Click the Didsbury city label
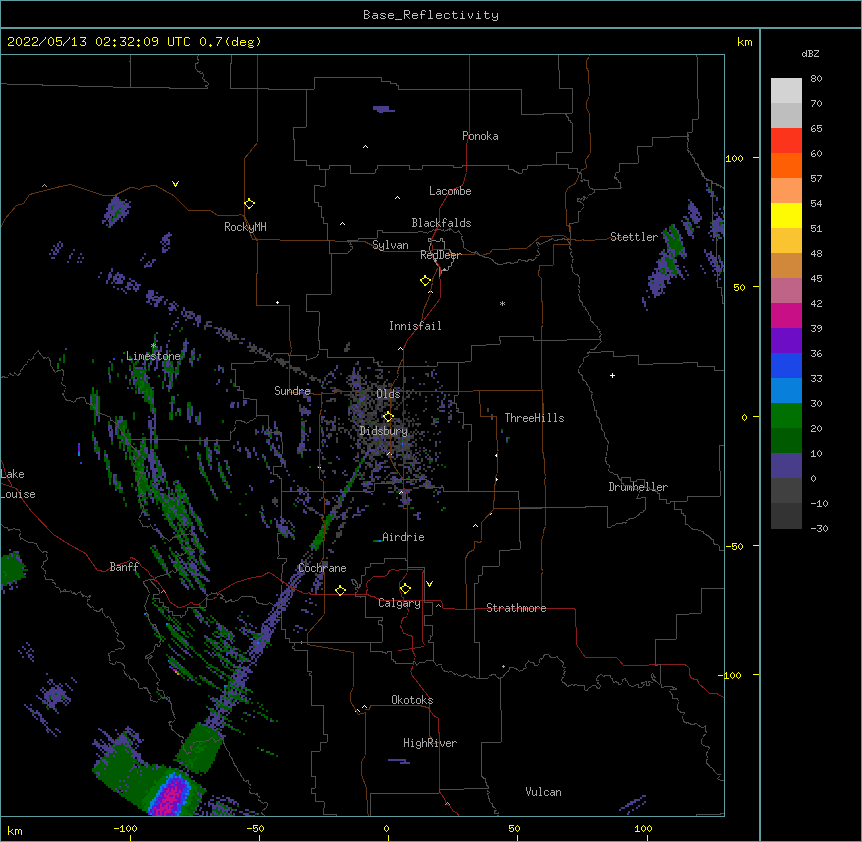The image size is (862, 842). pos(384,431)
